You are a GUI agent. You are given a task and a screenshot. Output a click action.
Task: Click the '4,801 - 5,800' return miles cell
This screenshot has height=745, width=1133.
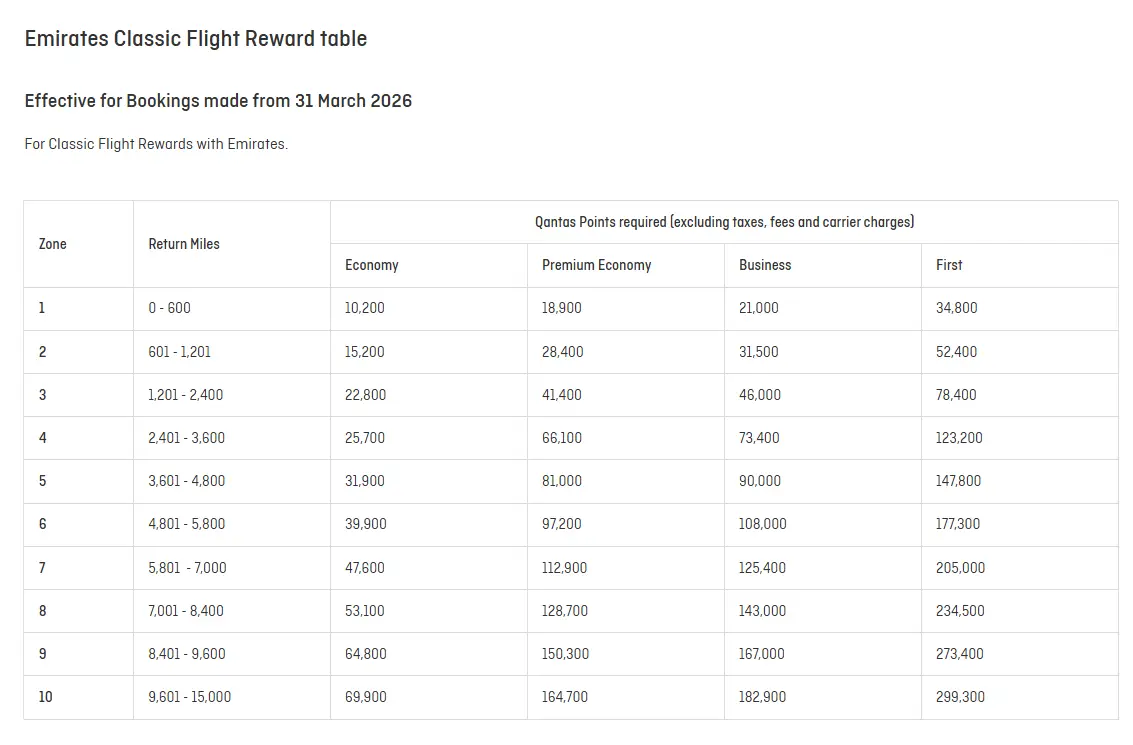(x=187, y=524)
